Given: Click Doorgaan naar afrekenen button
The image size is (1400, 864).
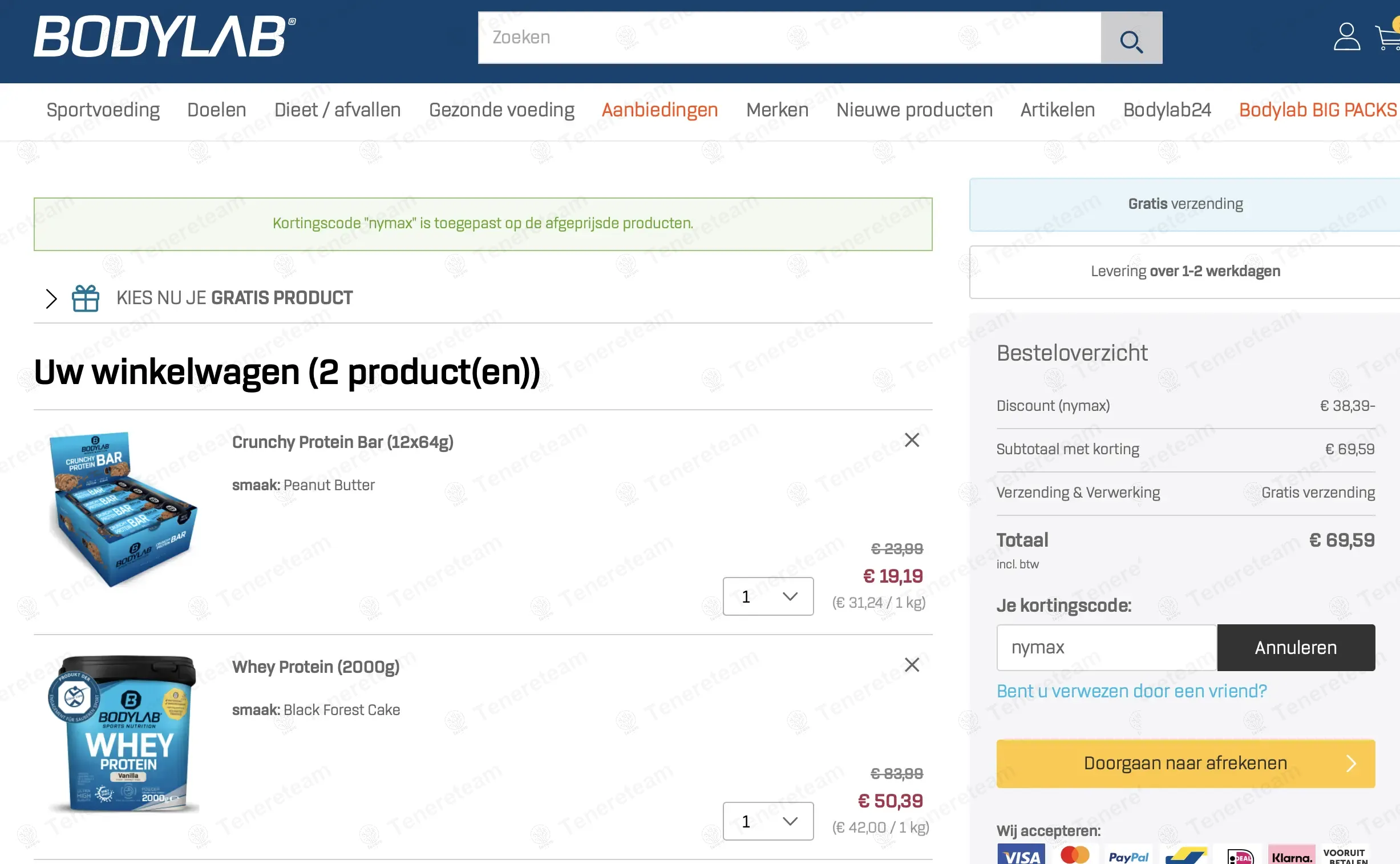Looking at the screenshot, I should (1186, 764).
